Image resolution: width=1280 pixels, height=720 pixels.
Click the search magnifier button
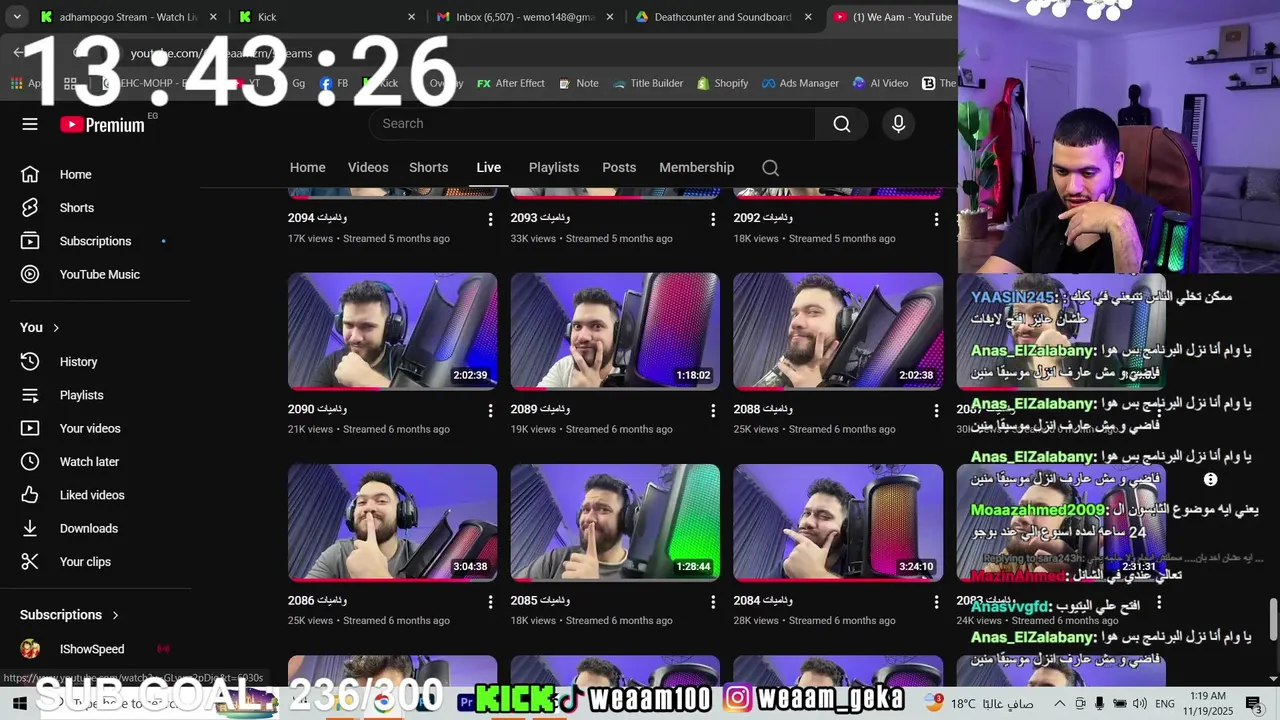pyautogui.click(x=842, y=124)
